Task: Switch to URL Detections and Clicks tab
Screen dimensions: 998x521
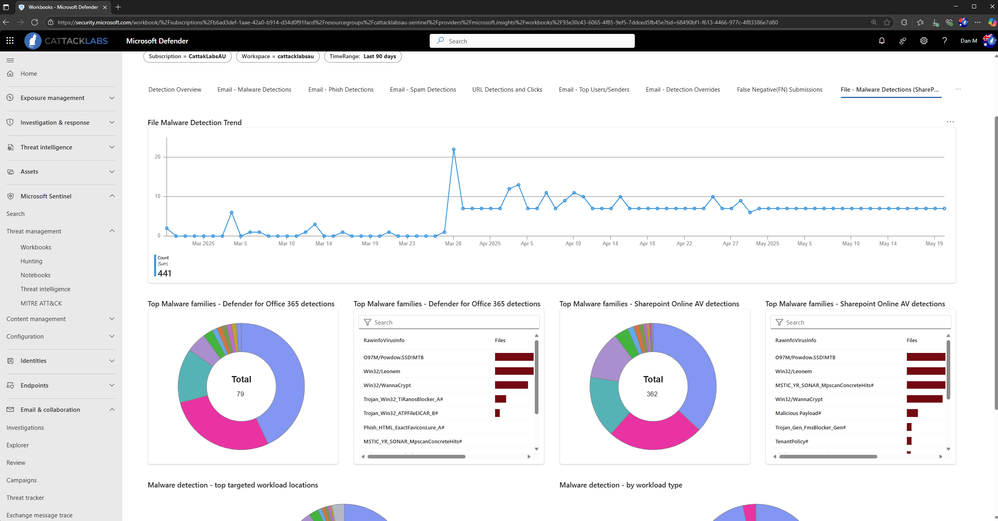Action: 507,90
